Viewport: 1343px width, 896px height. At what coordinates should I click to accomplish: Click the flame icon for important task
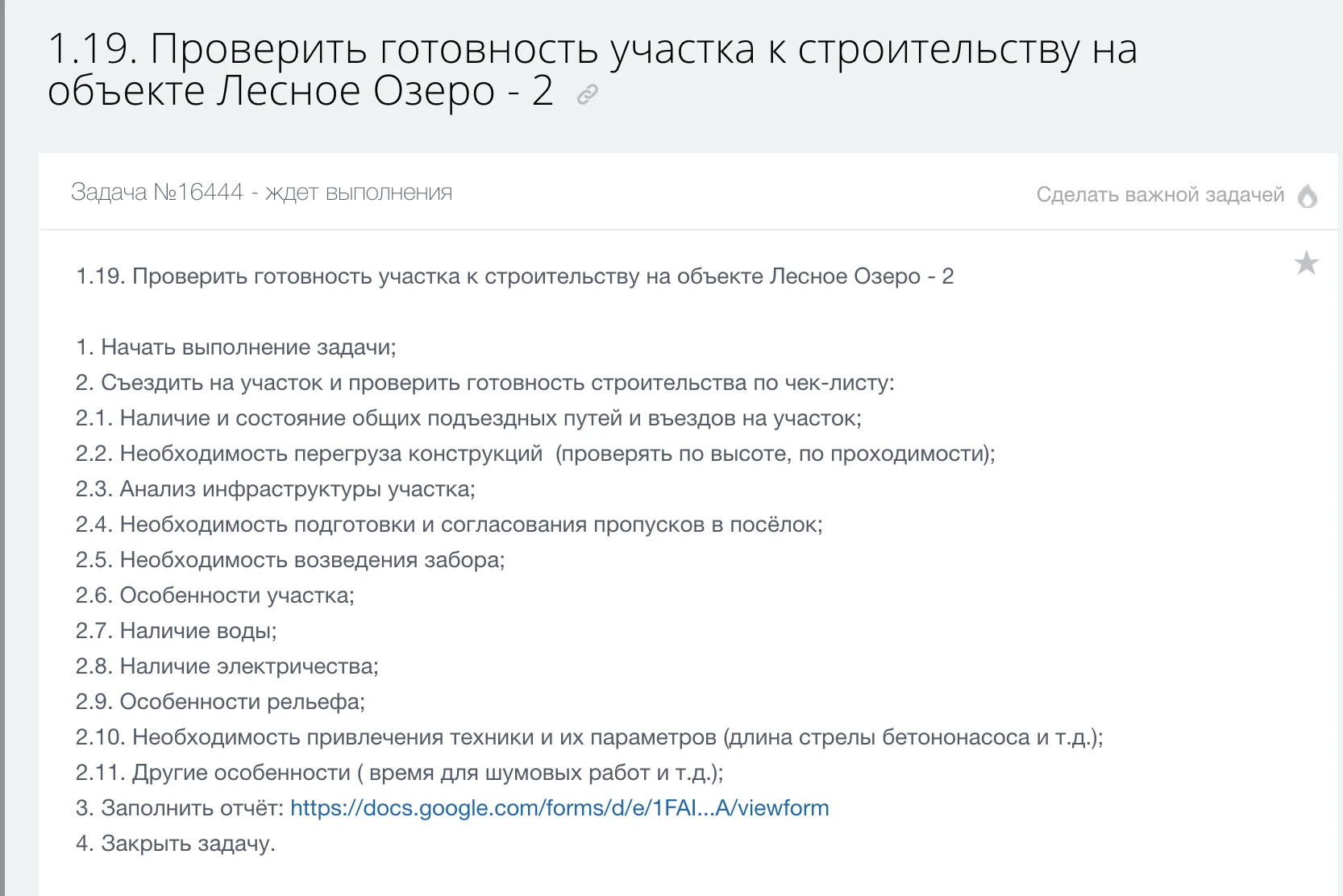[1308, 195]
